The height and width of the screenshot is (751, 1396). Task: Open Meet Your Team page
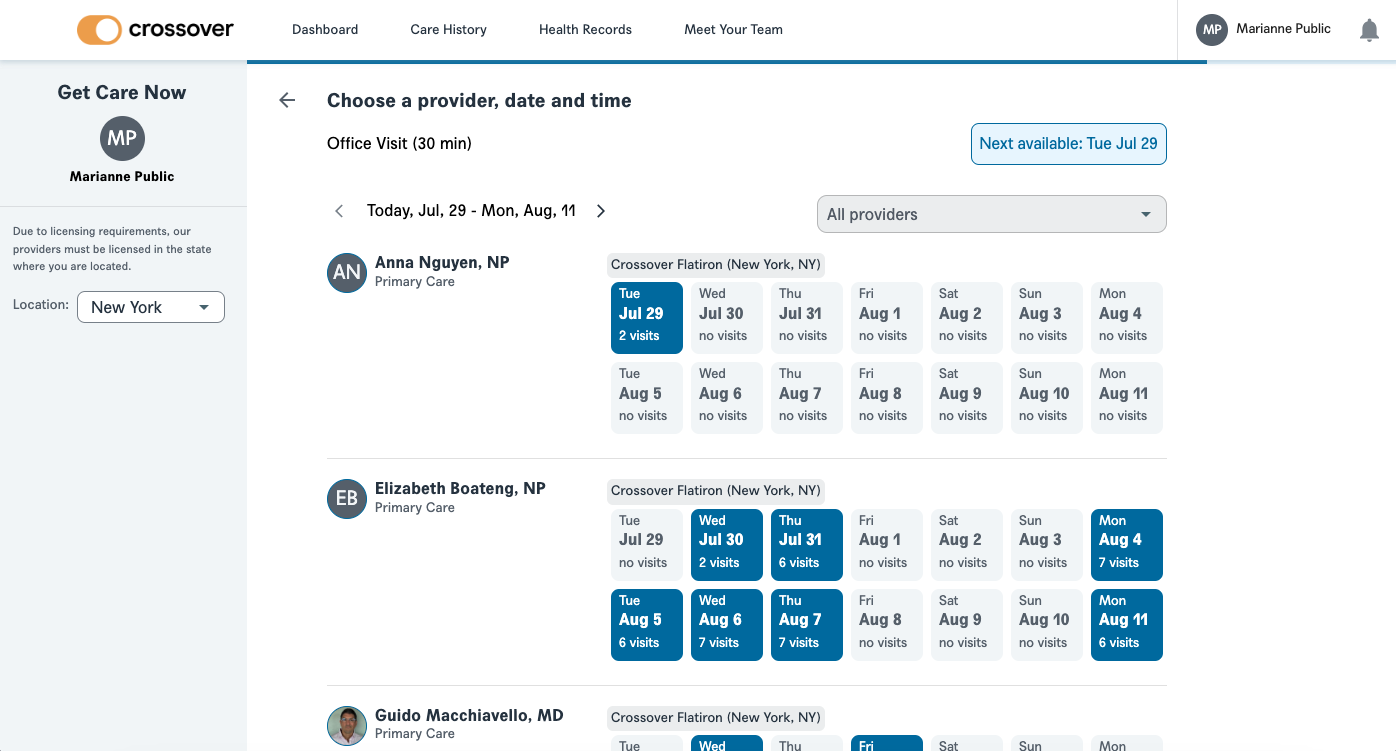coord(733,30)
